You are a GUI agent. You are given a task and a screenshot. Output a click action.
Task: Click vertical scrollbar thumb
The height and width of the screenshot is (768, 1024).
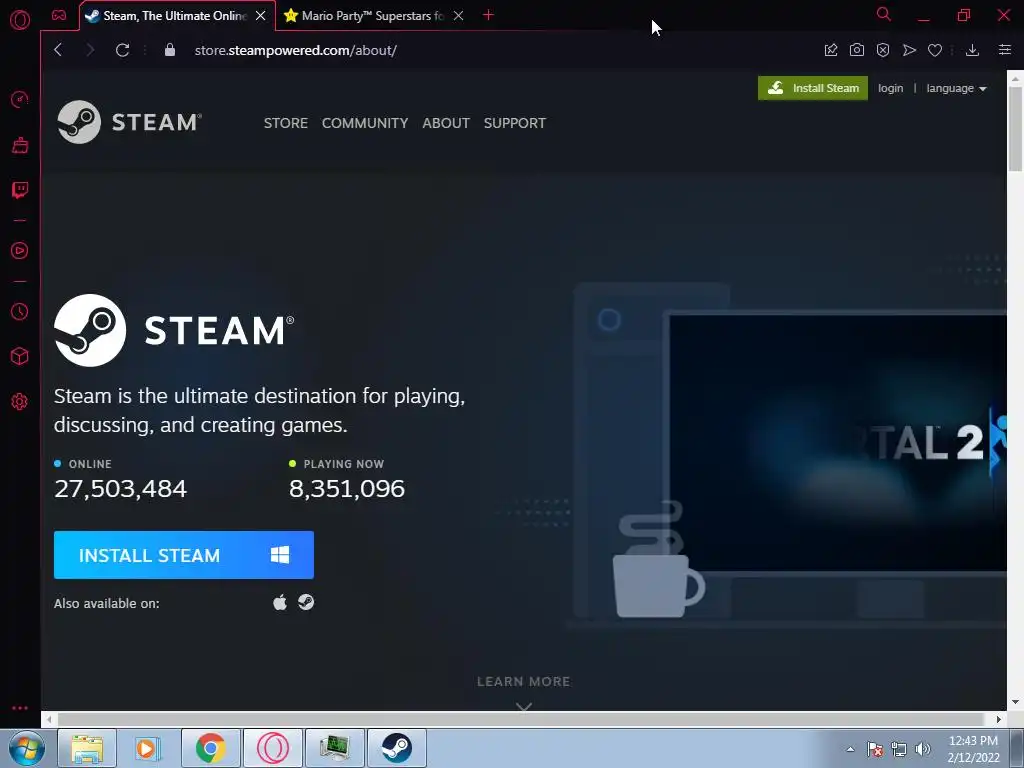1016,129
